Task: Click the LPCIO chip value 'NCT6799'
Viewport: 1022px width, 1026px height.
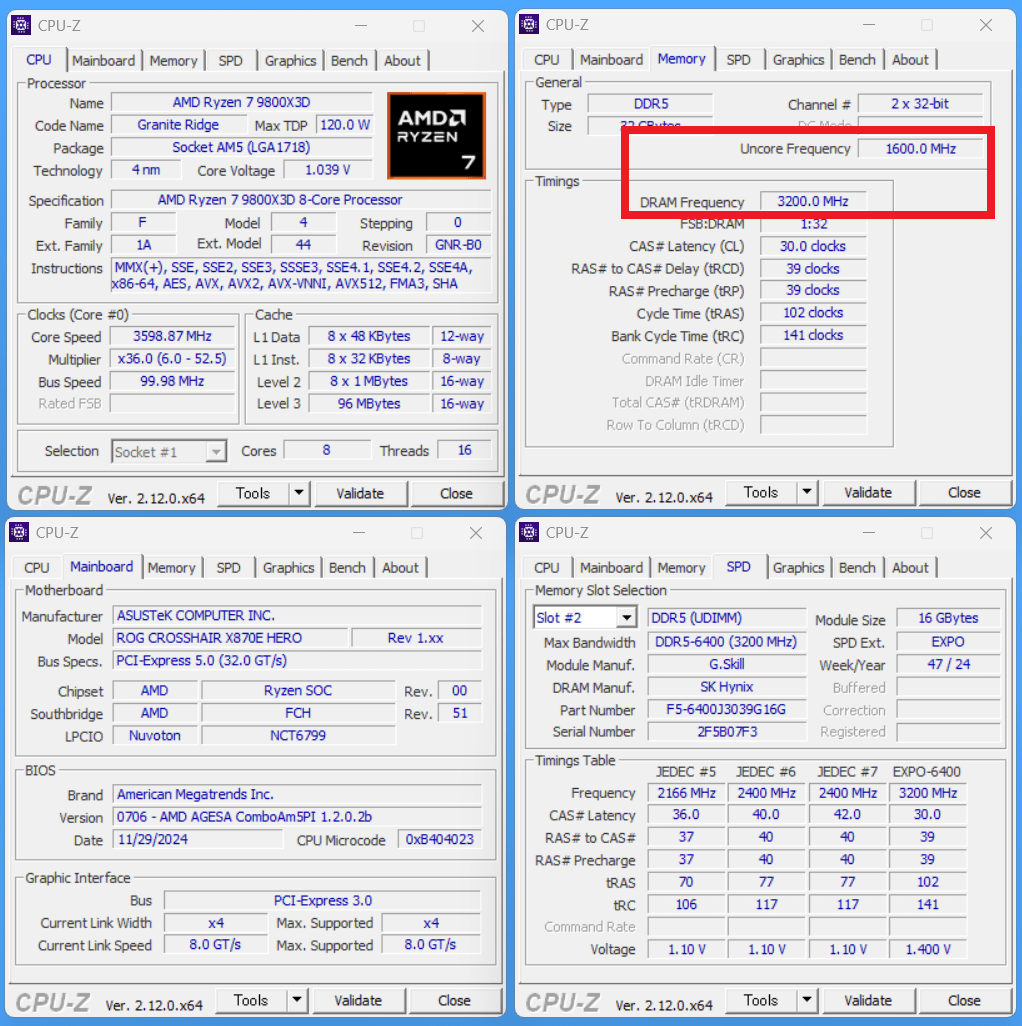Action: [x=298, y=735]
